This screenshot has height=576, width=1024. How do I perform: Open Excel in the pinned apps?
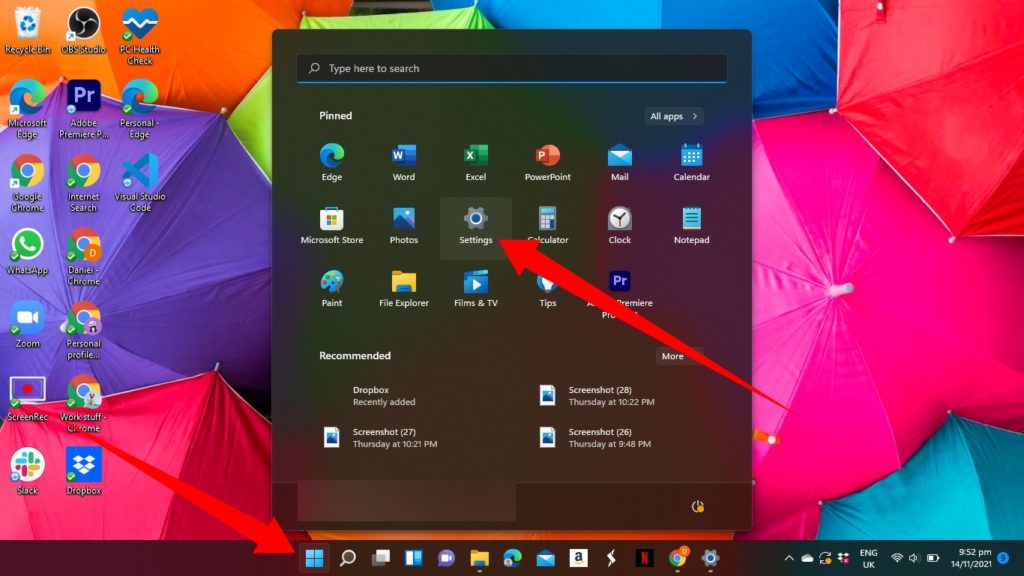[475, 162]
